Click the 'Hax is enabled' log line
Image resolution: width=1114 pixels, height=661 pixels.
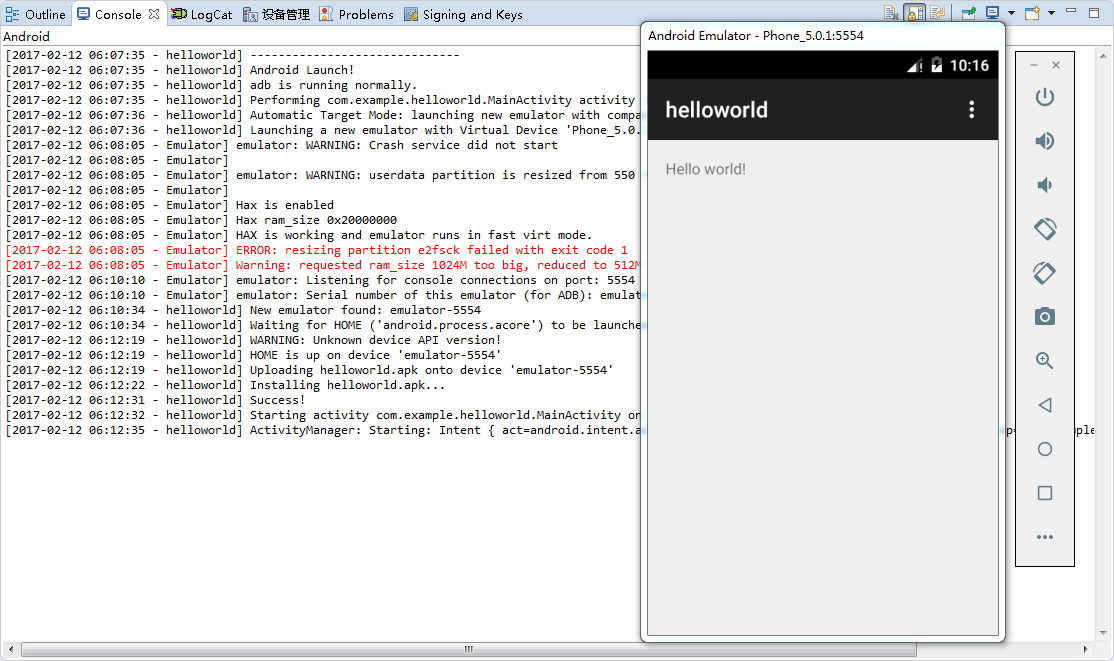(170, 205)
